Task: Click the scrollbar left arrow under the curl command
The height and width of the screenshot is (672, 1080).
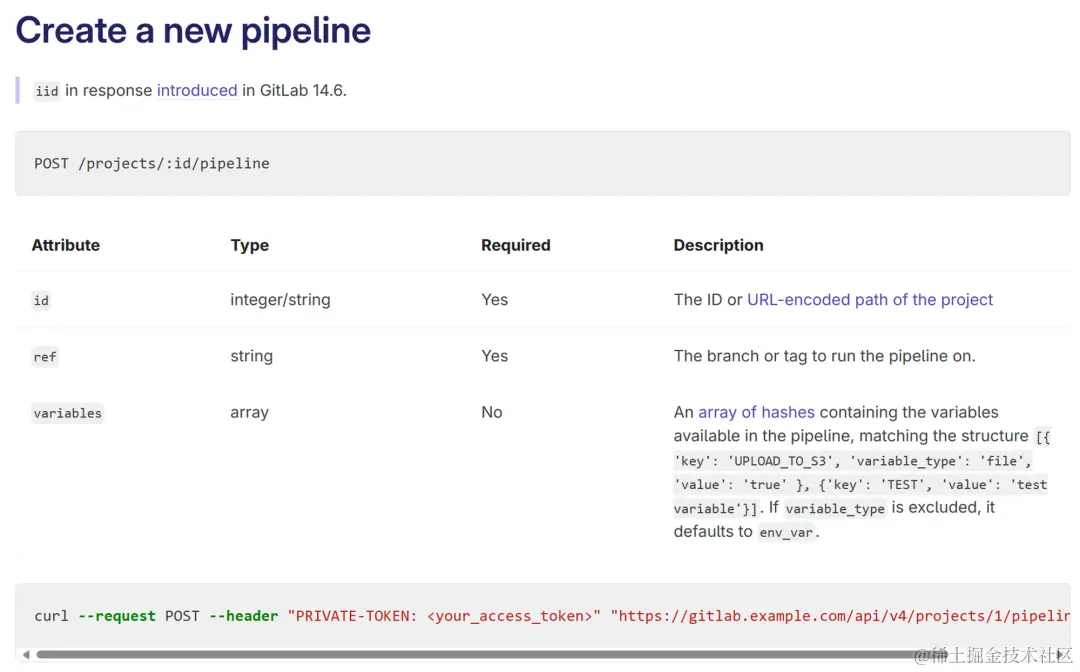Action: pos(26,655)
